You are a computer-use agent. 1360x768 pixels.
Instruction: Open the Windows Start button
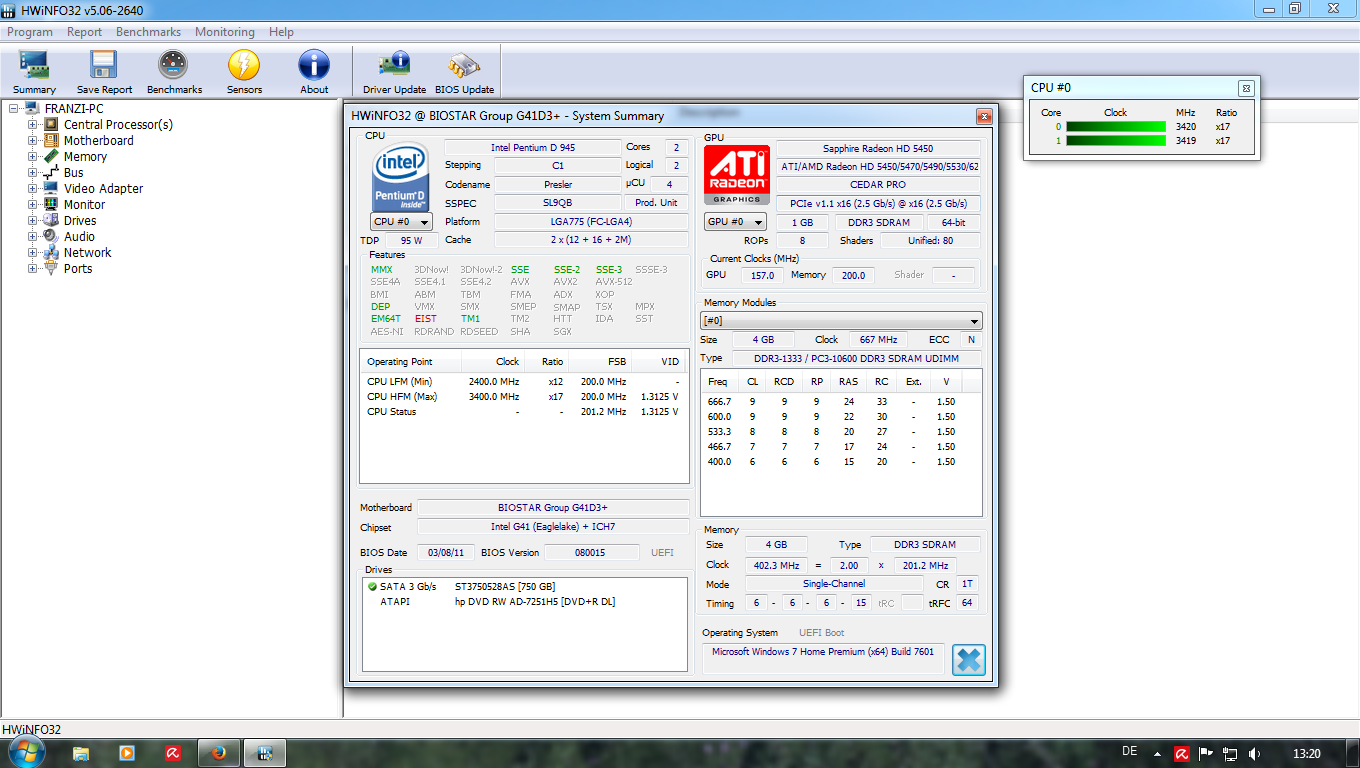pyautogui.click(x=25, y=752)
